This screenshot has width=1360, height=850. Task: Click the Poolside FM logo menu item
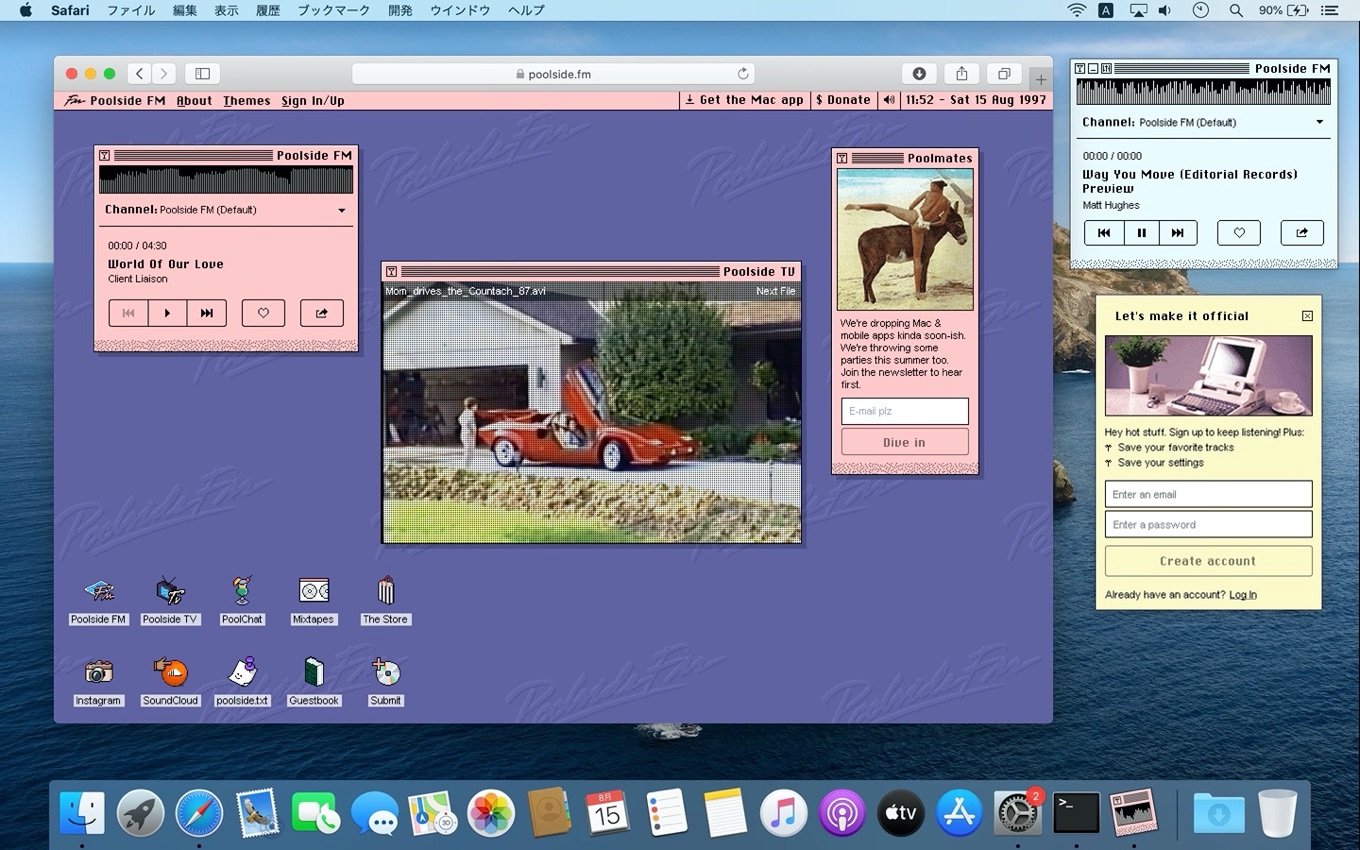point(115,100)
